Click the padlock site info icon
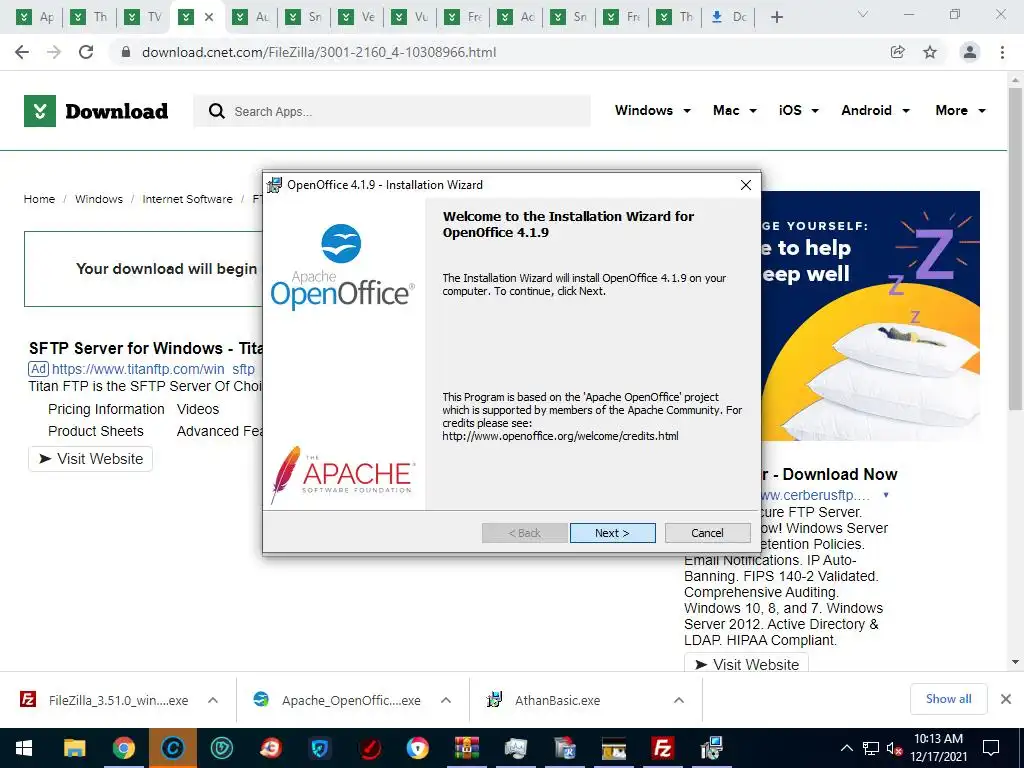Screen dimensions: 1024x768 click(127, 52)
